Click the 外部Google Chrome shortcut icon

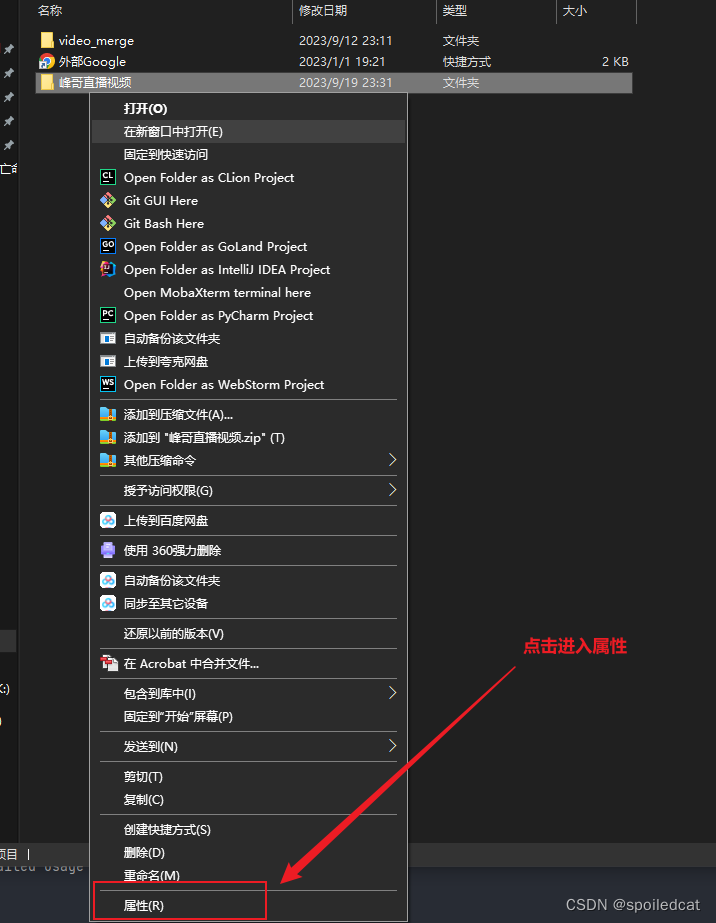click(47, 61)
